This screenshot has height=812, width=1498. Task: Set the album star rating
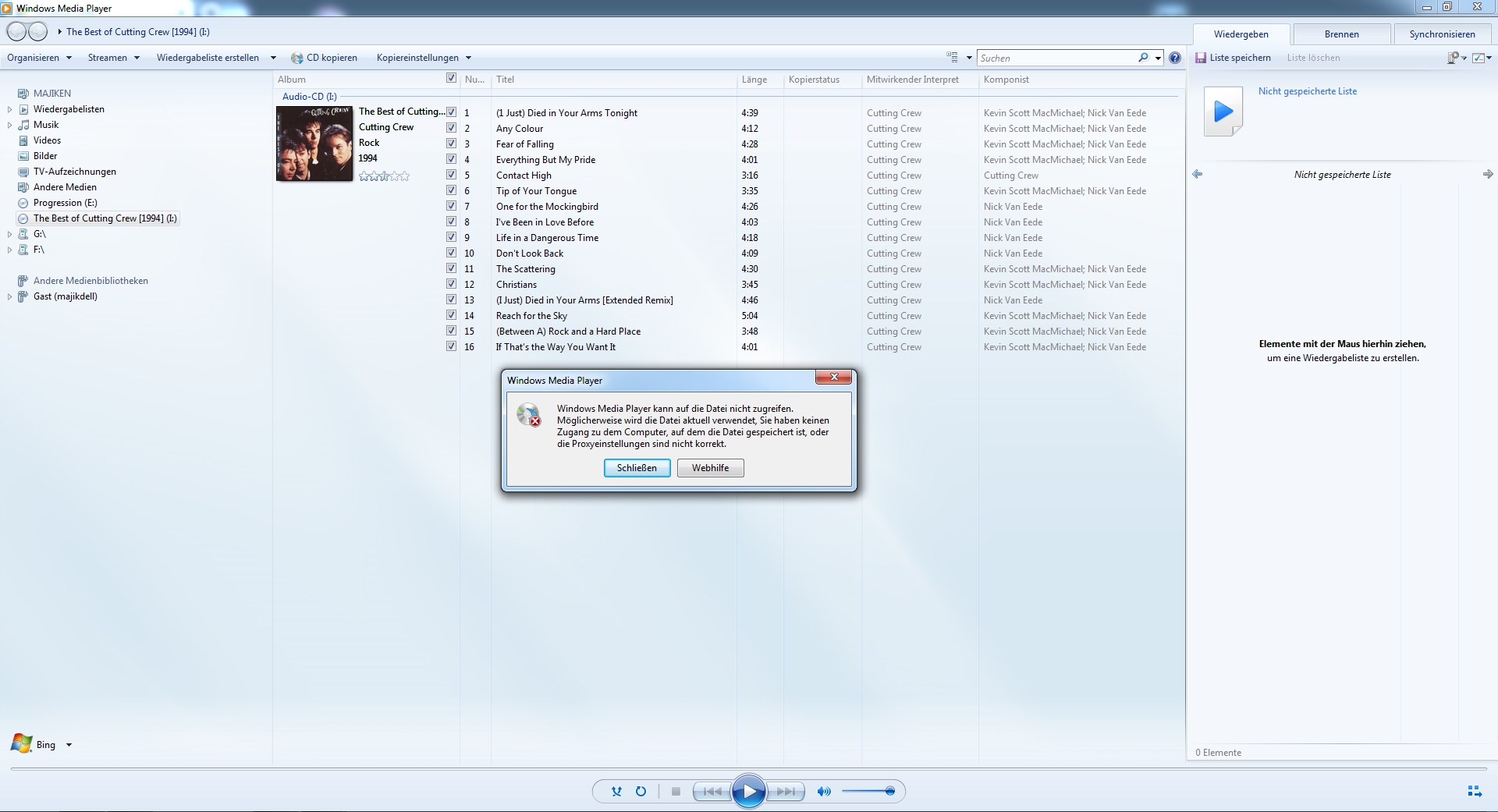click(384, 176)
